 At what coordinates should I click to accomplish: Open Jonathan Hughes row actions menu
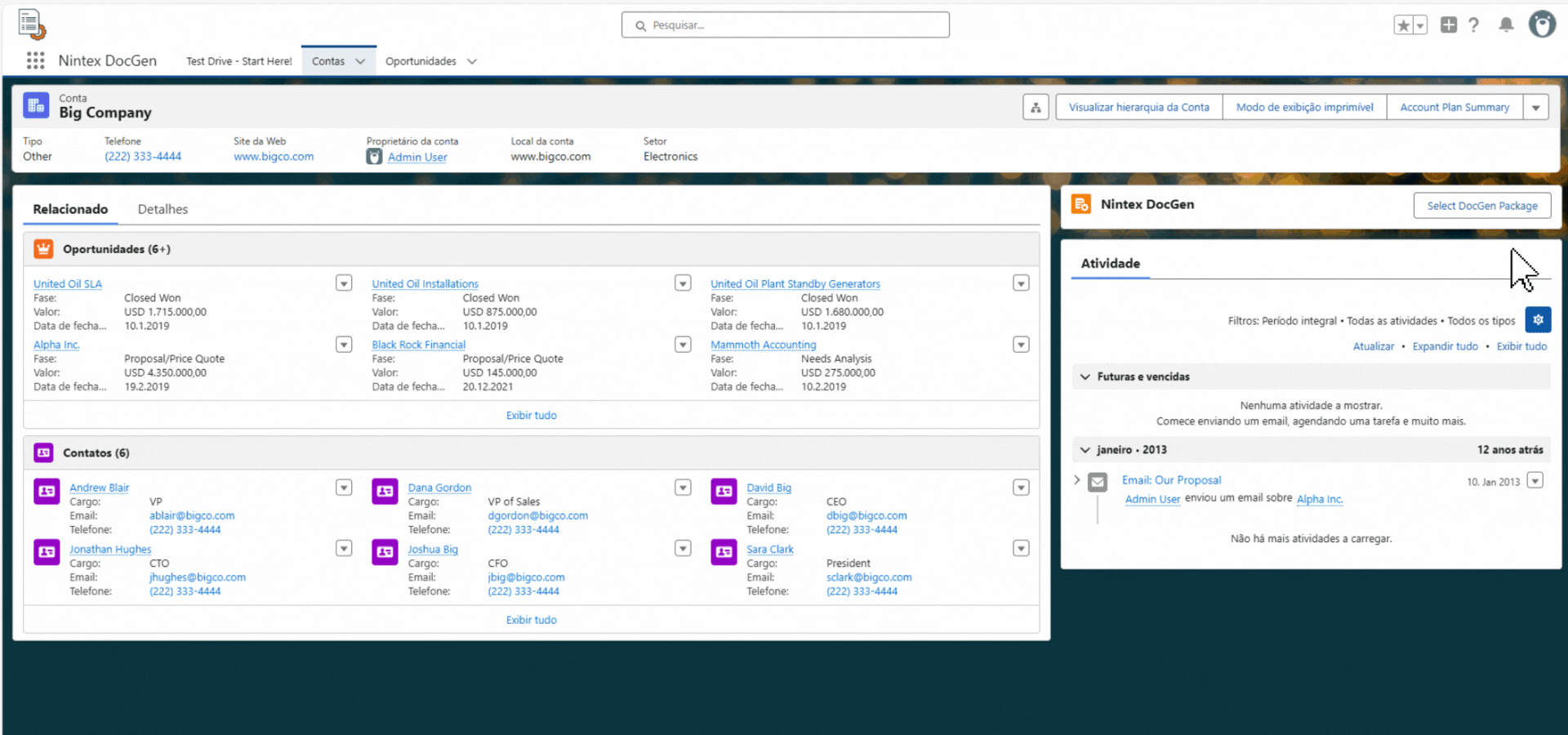344,549
